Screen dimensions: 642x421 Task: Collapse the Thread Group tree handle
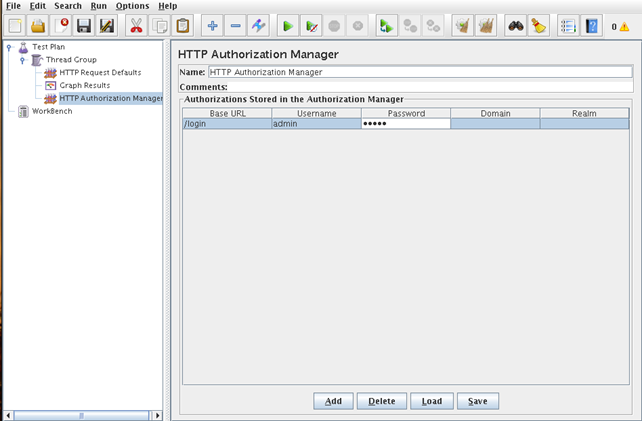(22, 60)
